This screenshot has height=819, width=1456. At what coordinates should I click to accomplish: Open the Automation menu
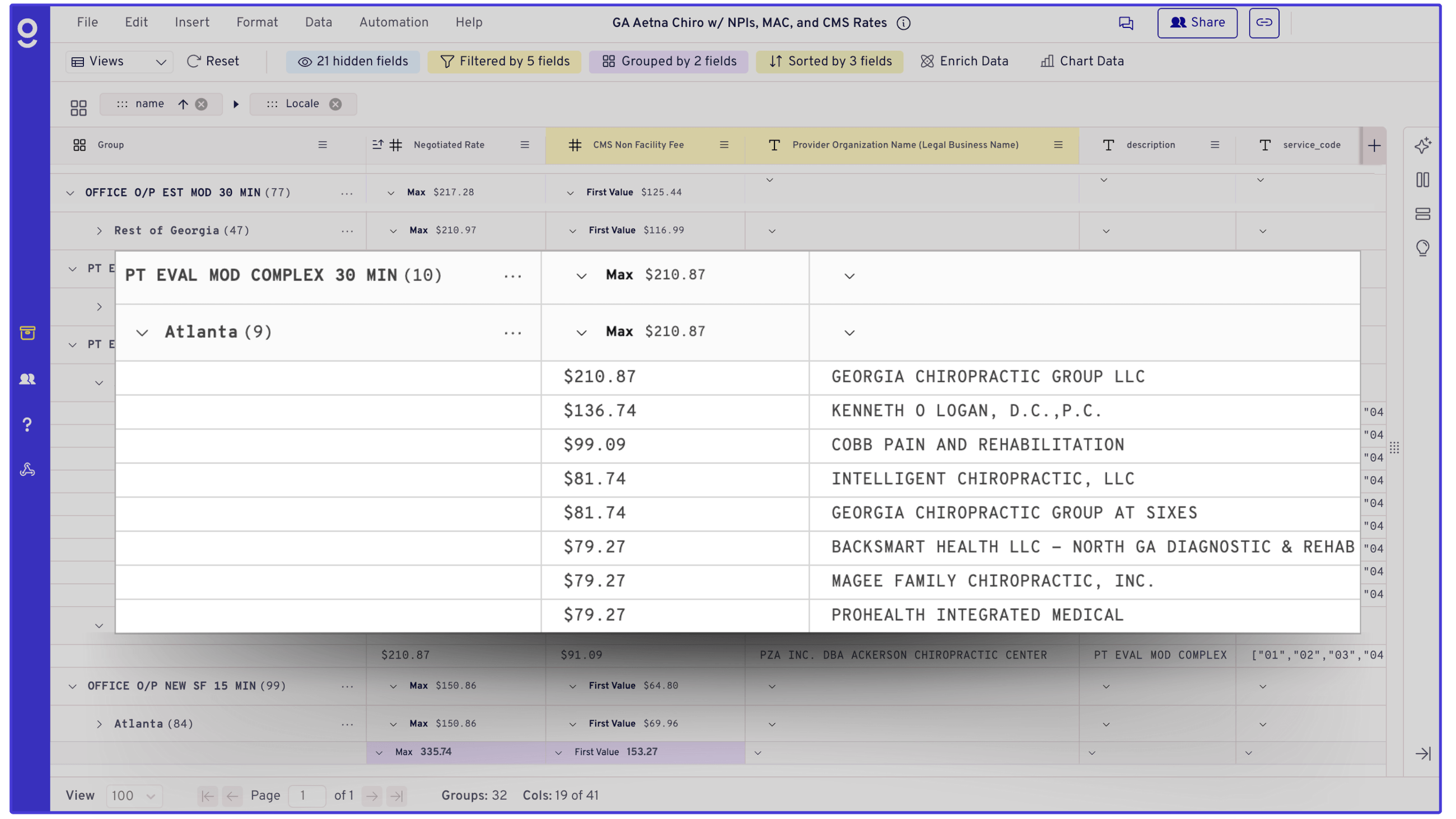[x=393, y=22]
